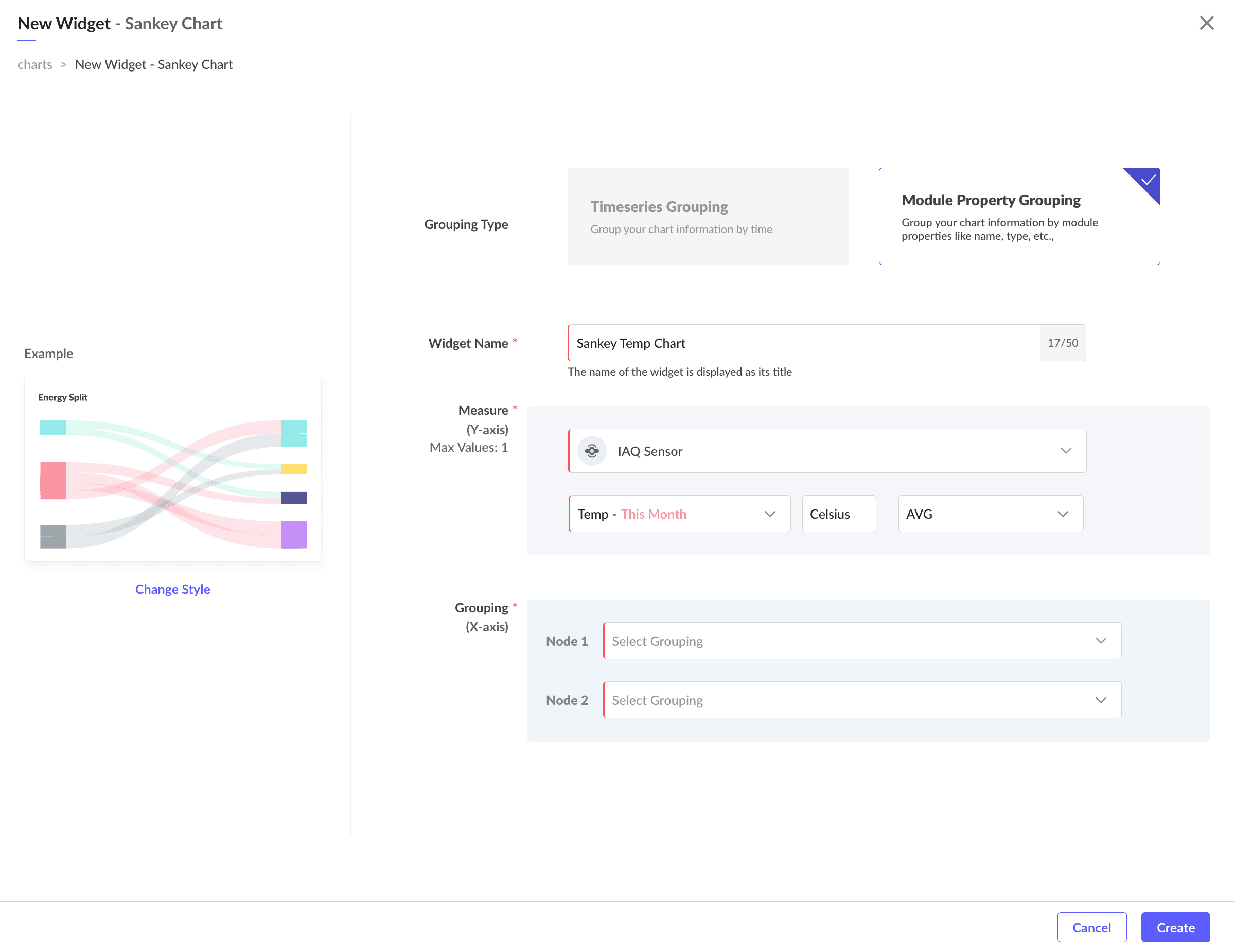Click the Temp field chevron arrow
This screenshot has width=1235, height=952.
[x=770, y=514]
